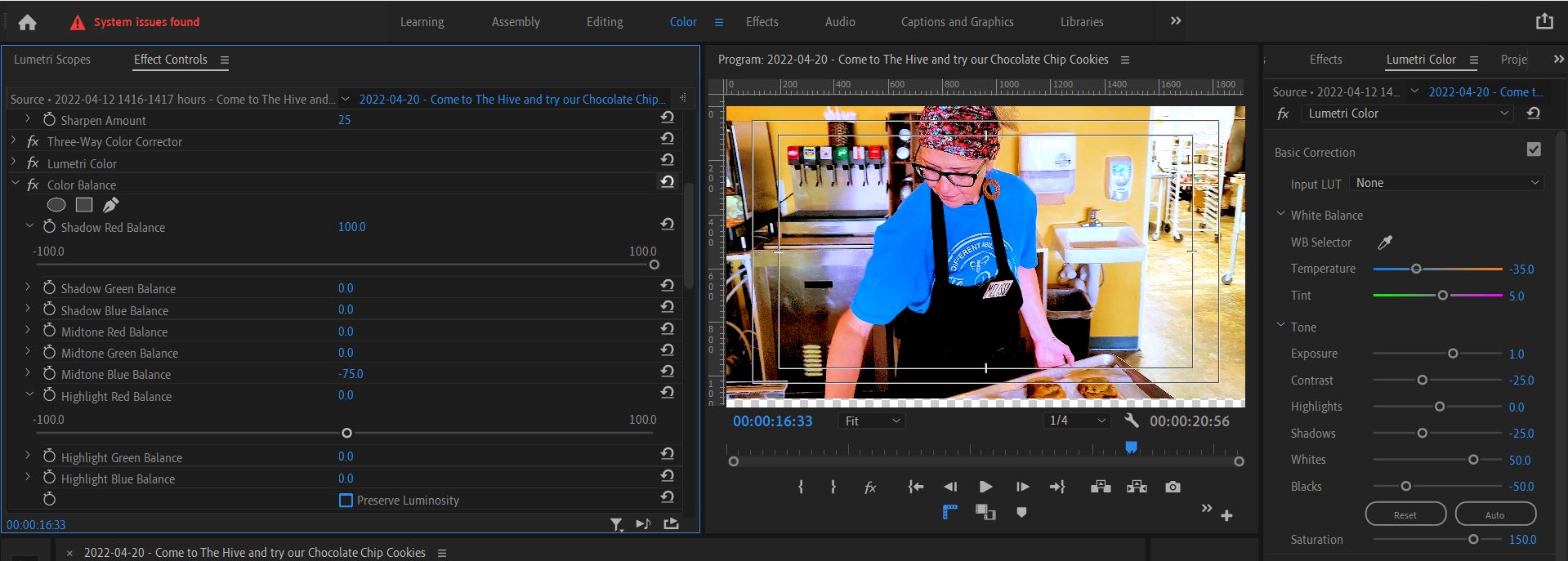The width and height of the screenshot is (1568, 561).
Task: Reset the Midtone Green Balance parameter
Action: point(668,350)
